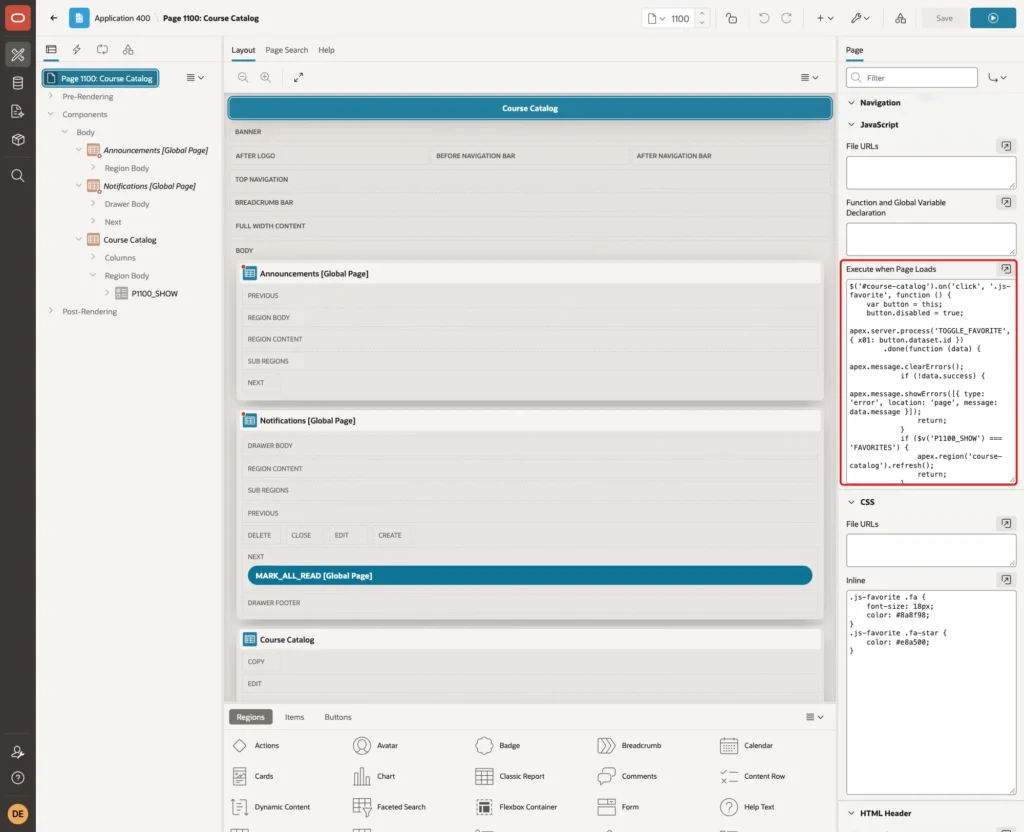
Task: Open Go to Group dropdown beside Filter
Action: (997, 78)
